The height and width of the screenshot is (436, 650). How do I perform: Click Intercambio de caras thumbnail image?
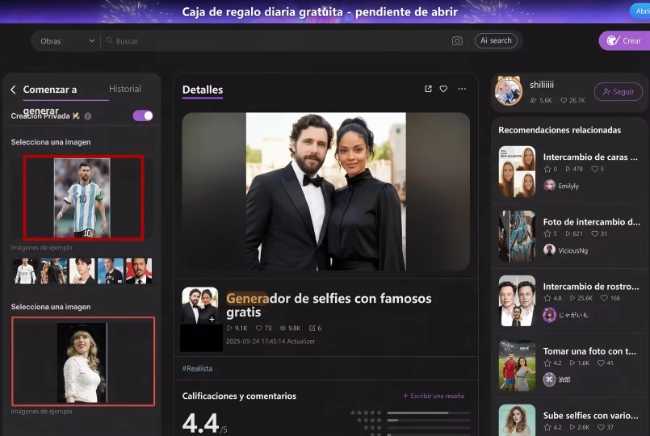point(517,171)
